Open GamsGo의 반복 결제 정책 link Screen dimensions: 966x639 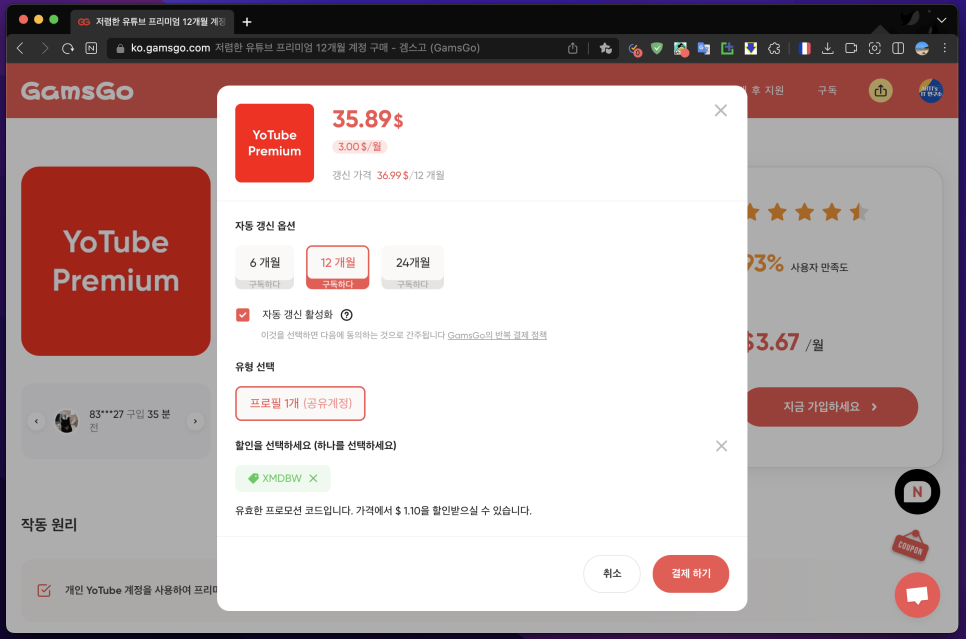coord(497,335)
